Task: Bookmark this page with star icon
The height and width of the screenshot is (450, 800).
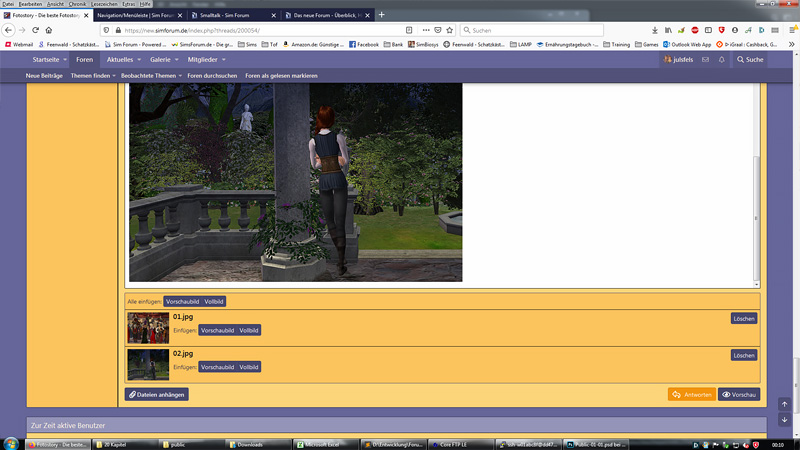Action: click(x=449, y=30)
